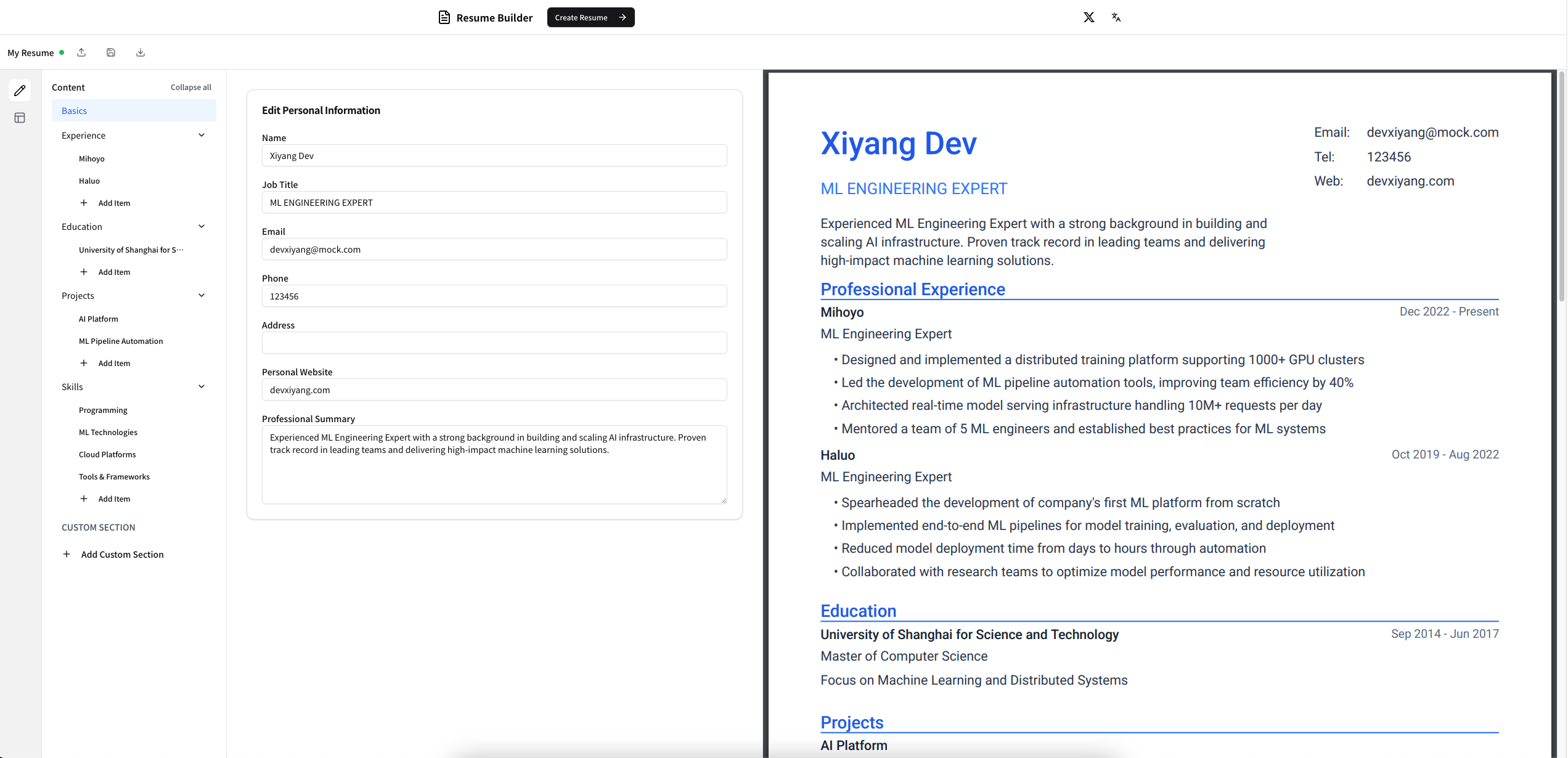Open the language switcher icon
Image resolution: width=1568 pixels, height=758 pixels.
pos(1117,17)
